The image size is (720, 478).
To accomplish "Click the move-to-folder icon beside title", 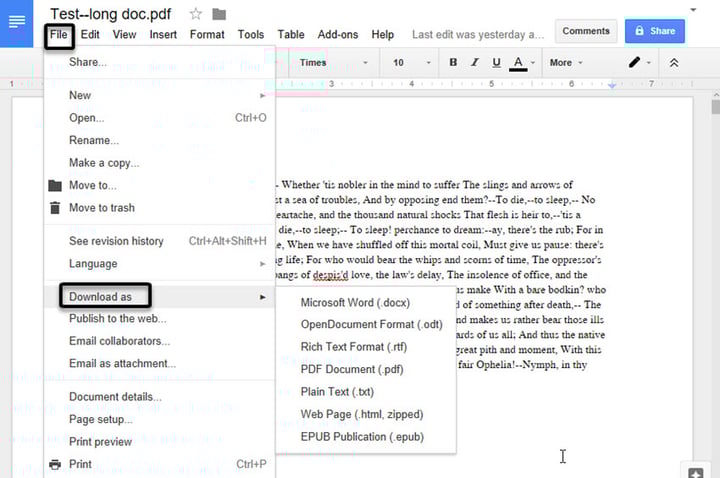I will point(219,14).
